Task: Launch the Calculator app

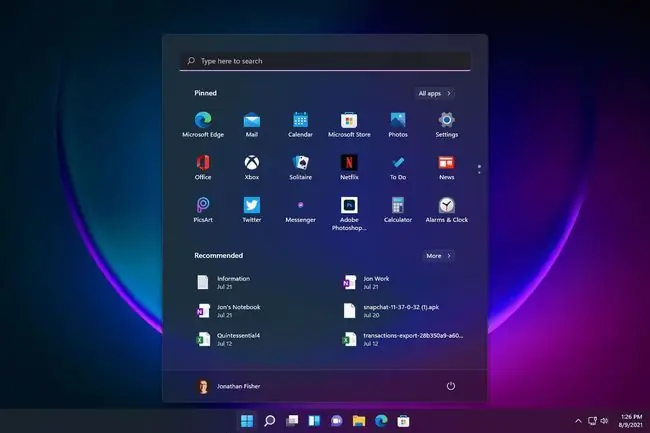Action: pyautogui.click(x=398, y=210)
